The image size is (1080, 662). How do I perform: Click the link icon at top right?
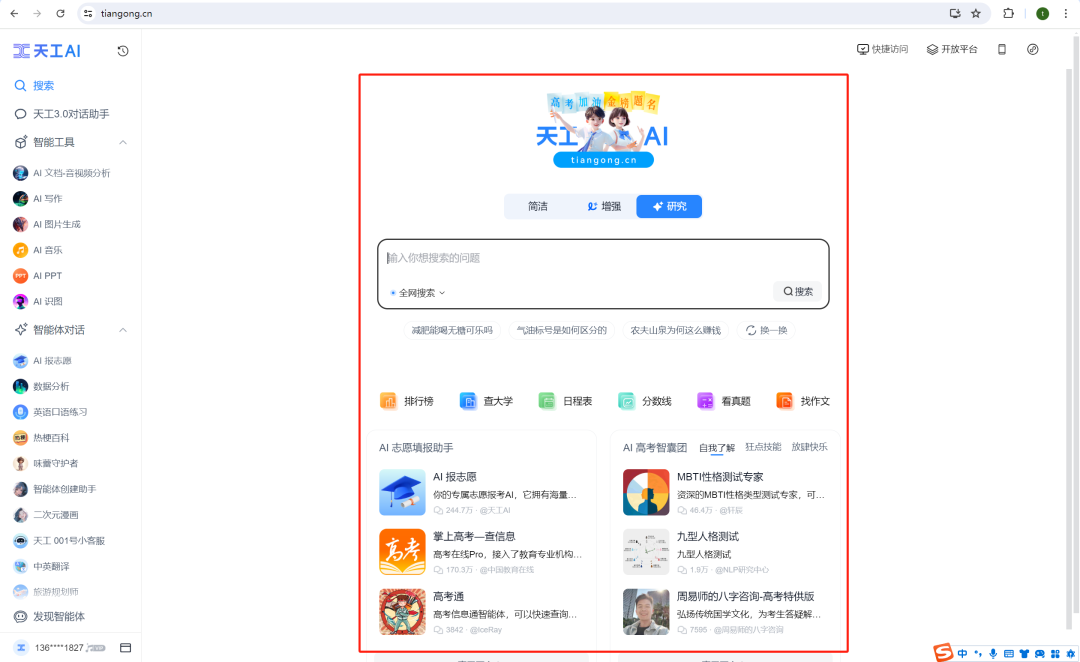[1032, 49]
